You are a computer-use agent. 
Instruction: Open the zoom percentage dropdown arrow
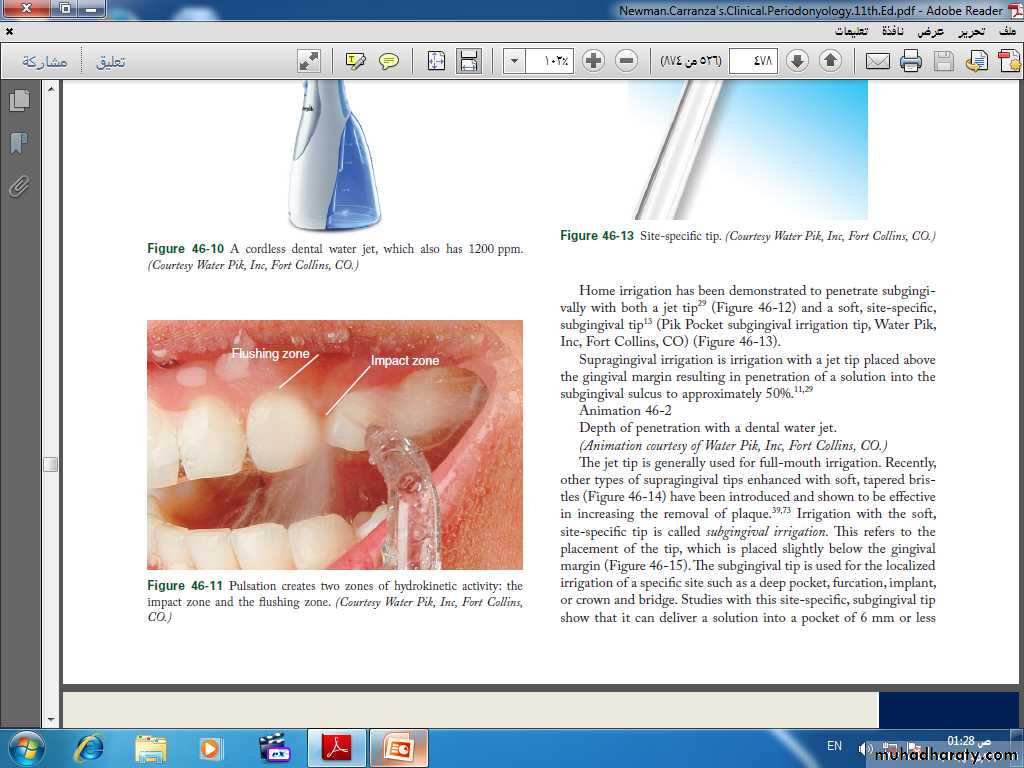(514, 62)
